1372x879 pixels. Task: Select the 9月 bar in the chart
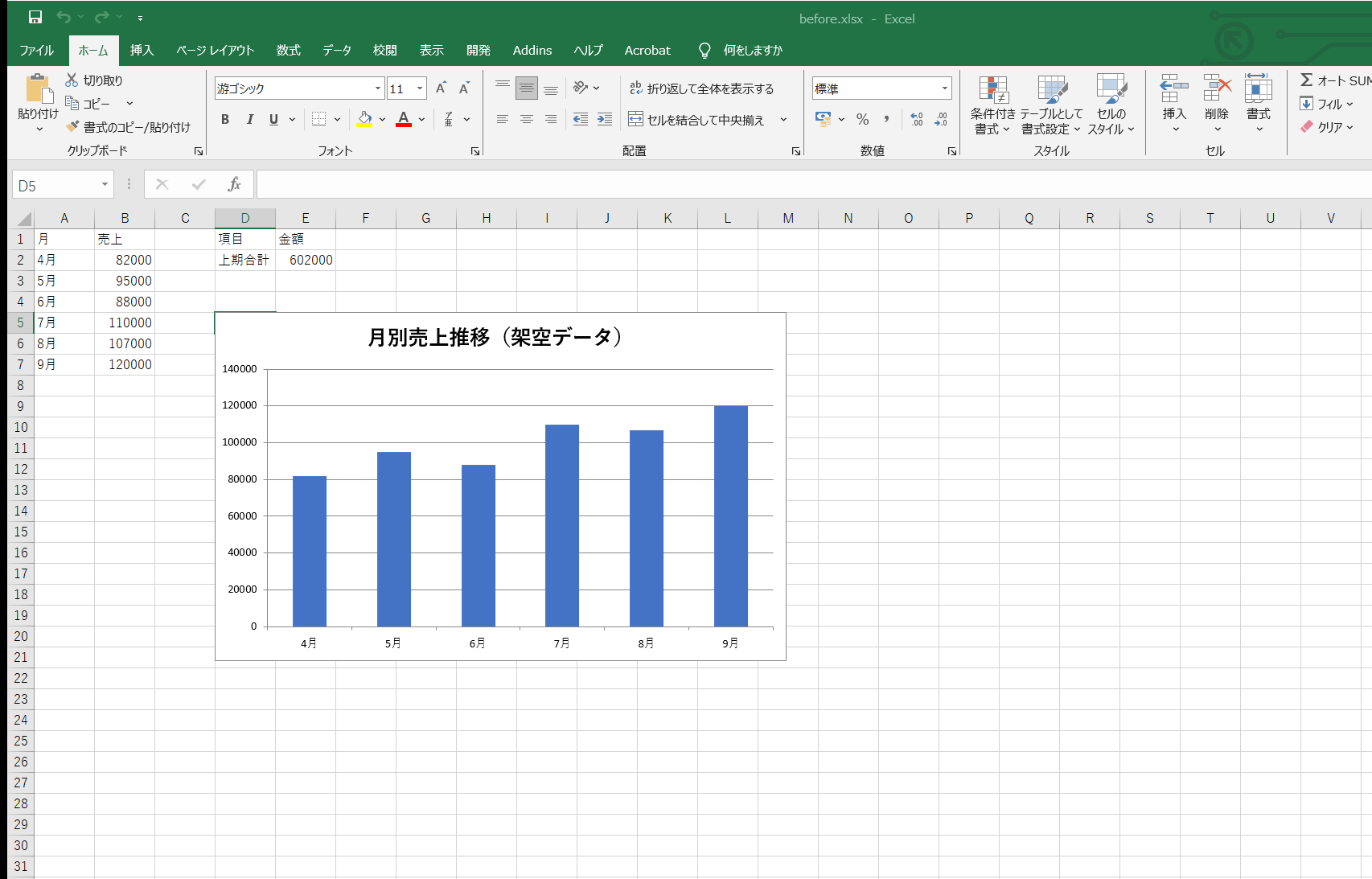tap(731, 516)
